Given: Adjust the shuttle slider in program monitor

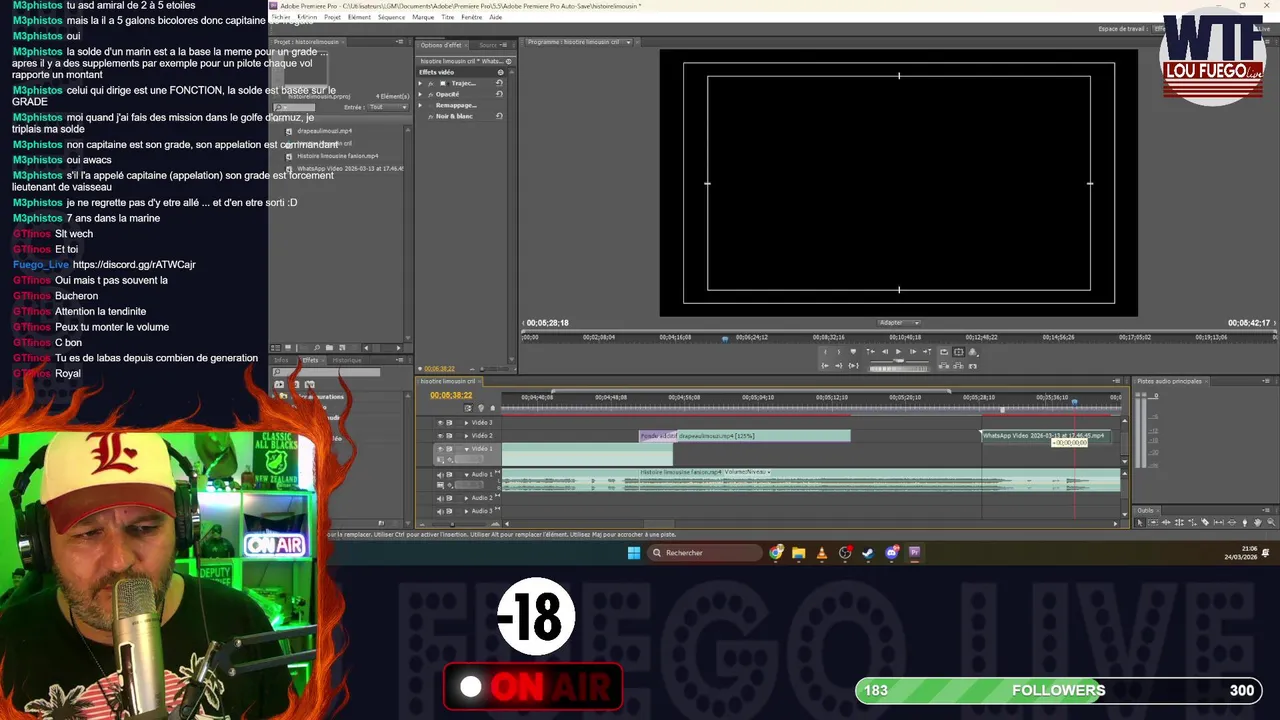Looking at the screenshot, I should click(898, 361).
